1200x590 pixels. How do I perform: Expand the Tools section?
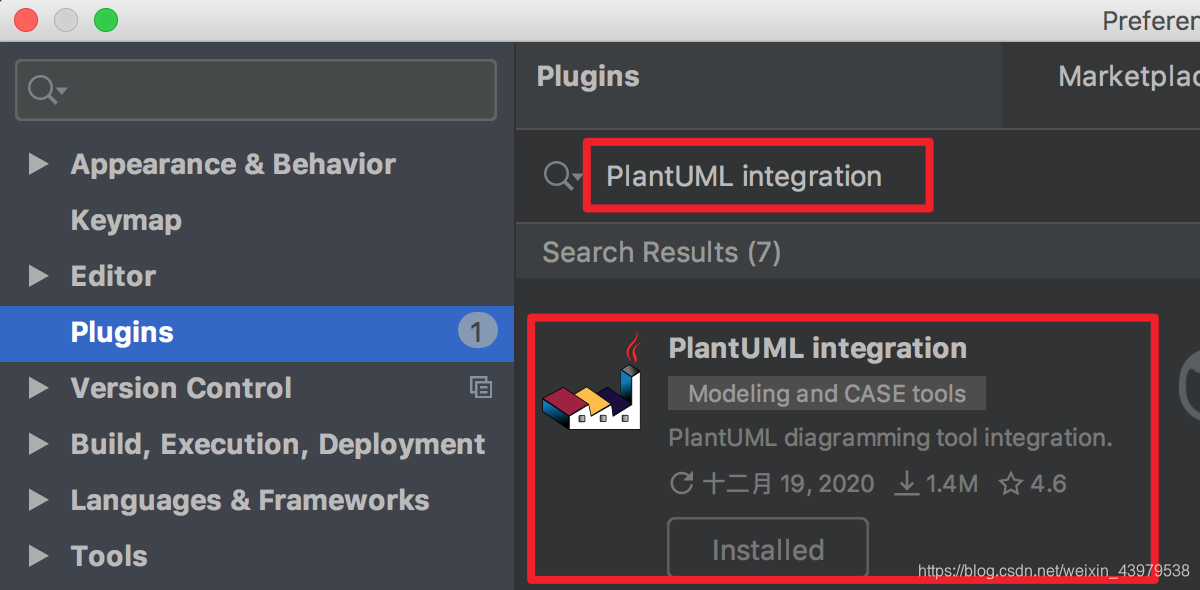(x=38, y=556)
